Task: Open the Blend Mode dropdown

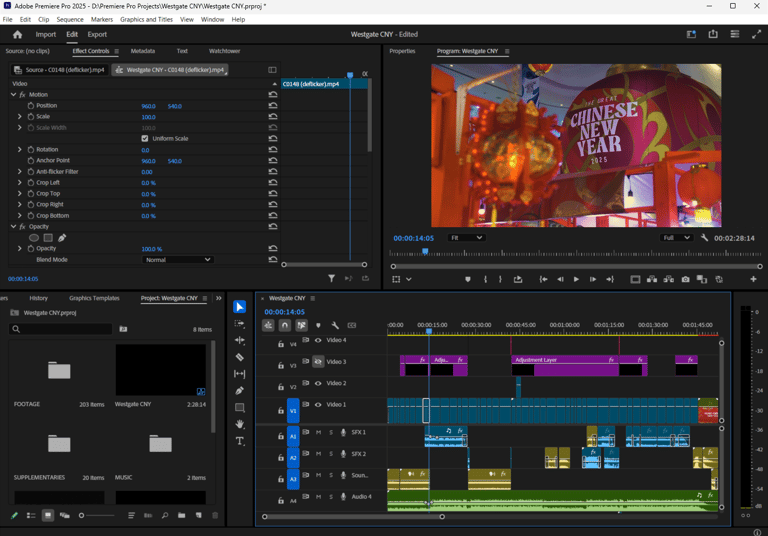Action: tap(178, 260)
